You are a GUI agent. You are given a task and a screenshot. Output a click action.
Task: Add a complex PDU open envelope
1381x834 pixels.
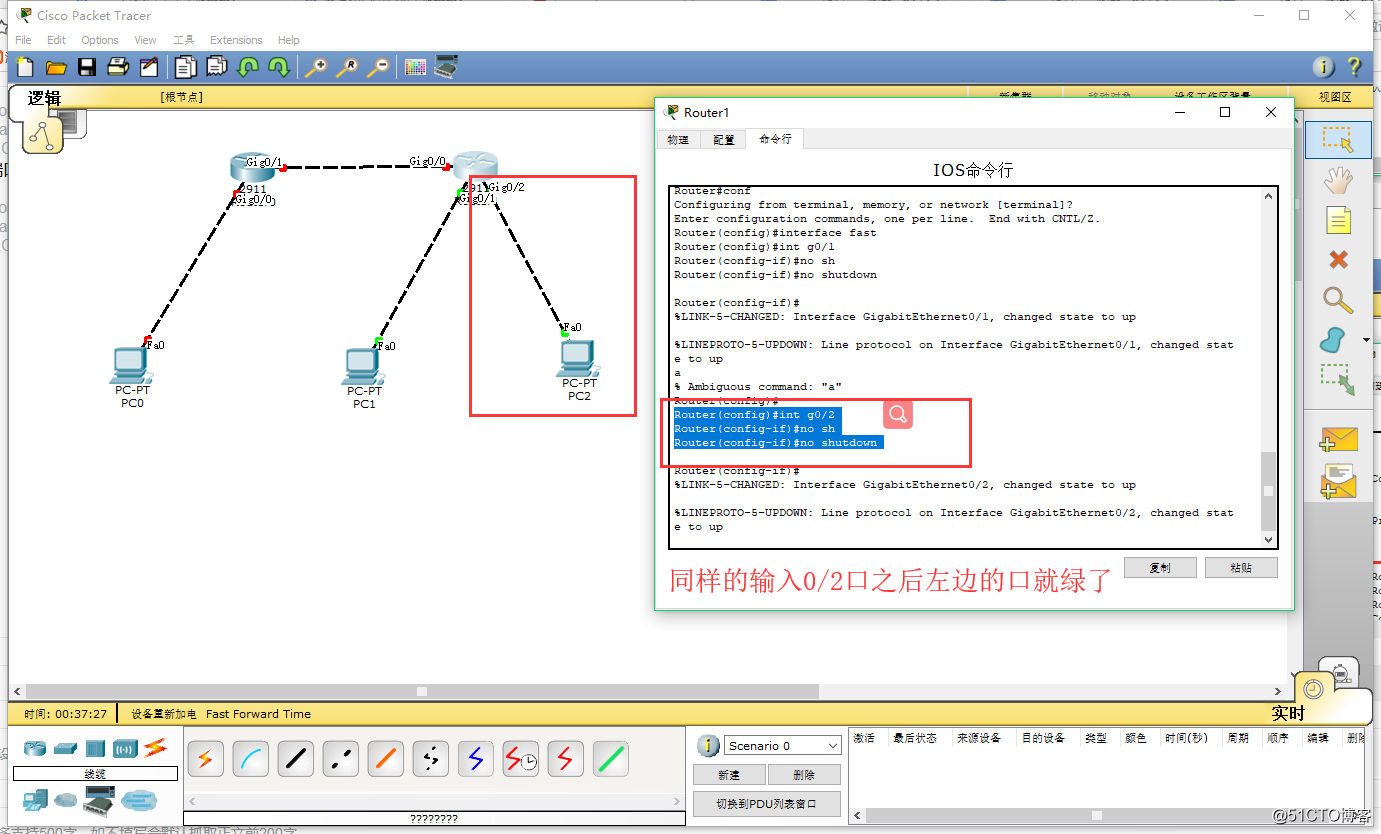coord(1338,481)
